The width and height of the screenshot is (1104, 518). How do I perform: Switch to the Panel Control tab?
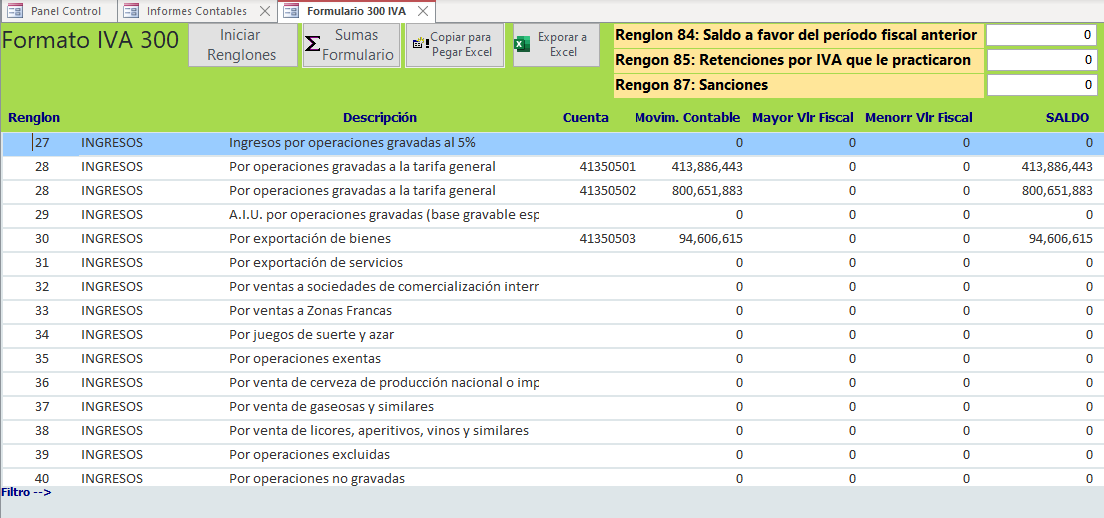click(x=58, y=11)
